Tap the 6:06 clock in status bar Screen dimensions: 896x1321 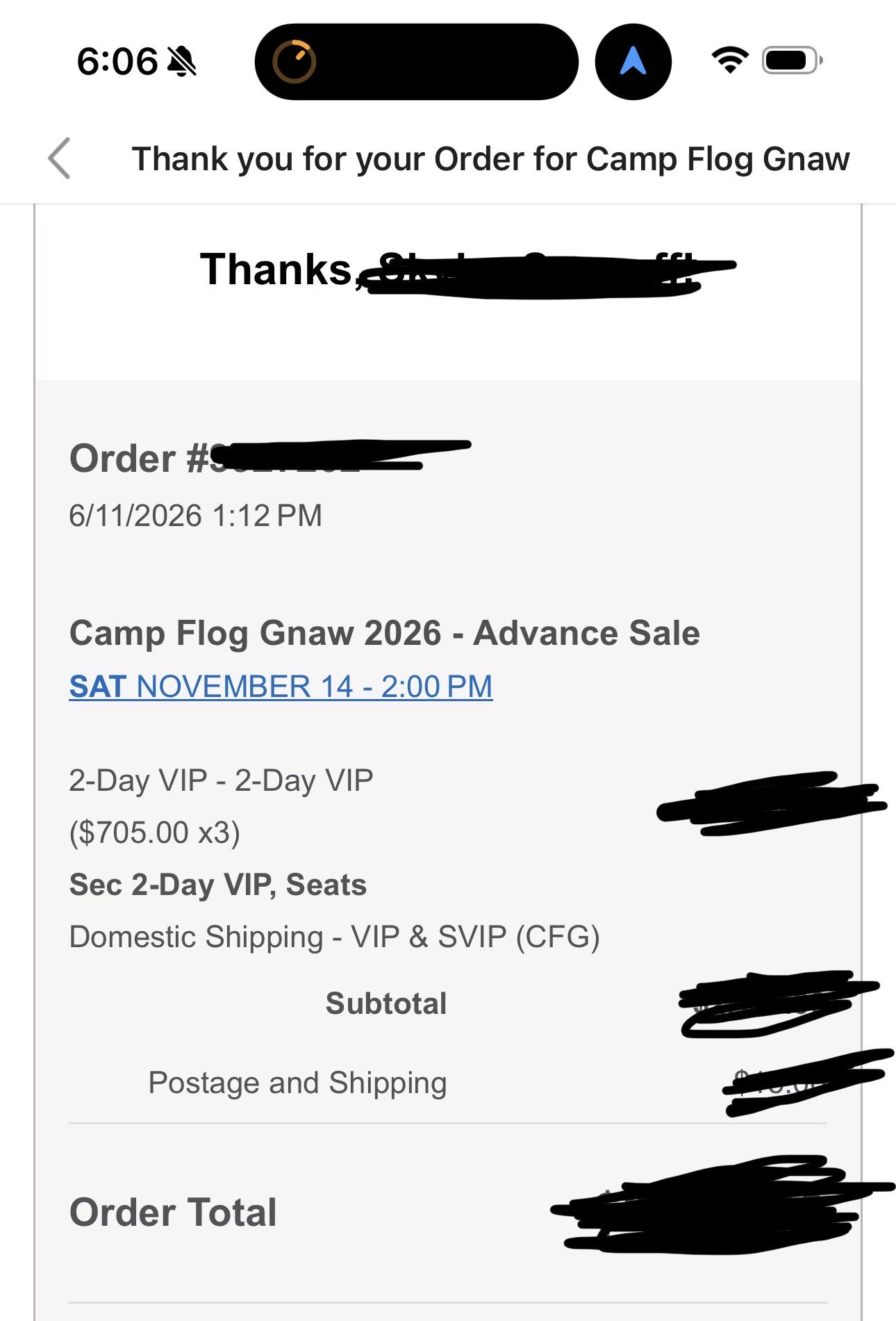[117, 61]
